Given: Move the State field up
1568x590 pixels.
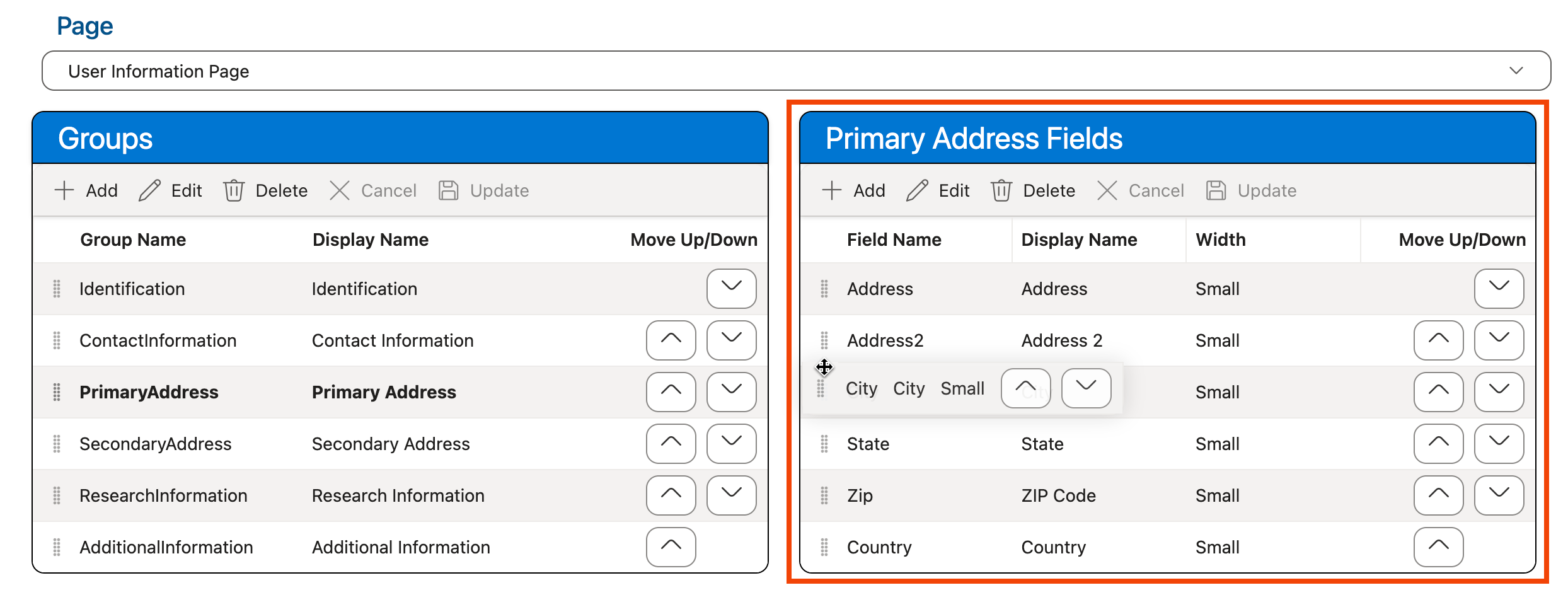Looking at the screenshot, I should click(1438, 444).
